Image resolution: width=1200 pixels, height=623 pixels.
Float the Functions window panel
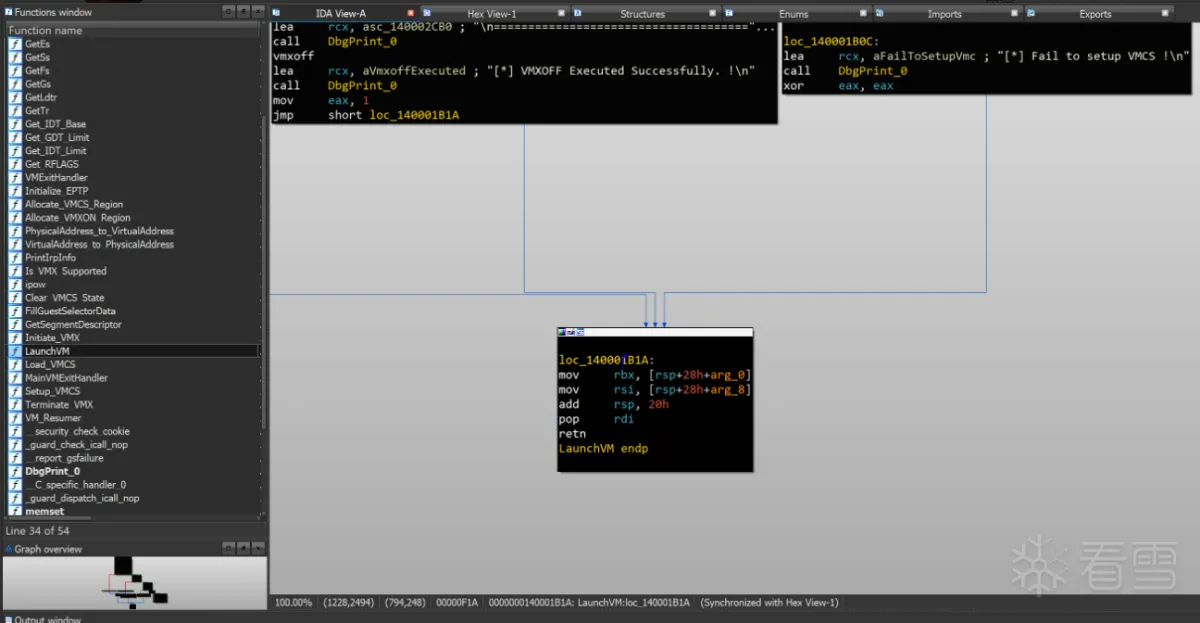[x=228, y=11]
